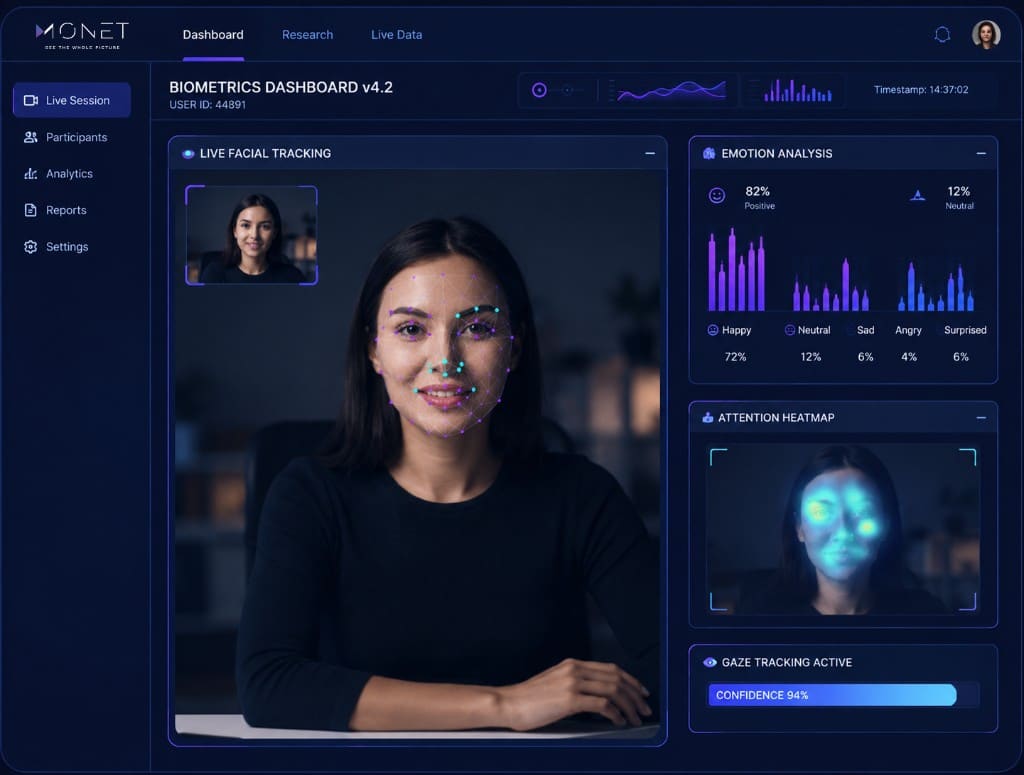The width and height of the screenshot is (1024, 775).
Task: Click the Attention Heatmap panel icon
Action: click(707, 418)
